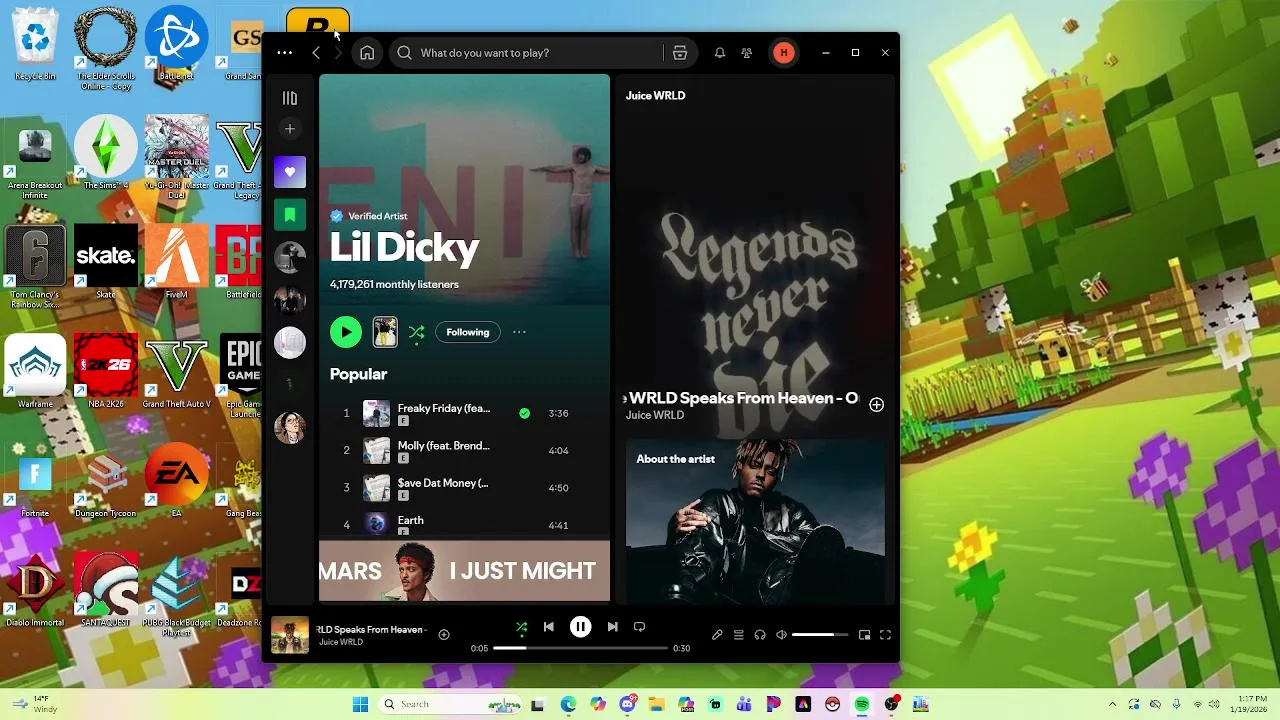
Task: Show hidden system tray icons chevron
Action: [x=1112, y=704]
